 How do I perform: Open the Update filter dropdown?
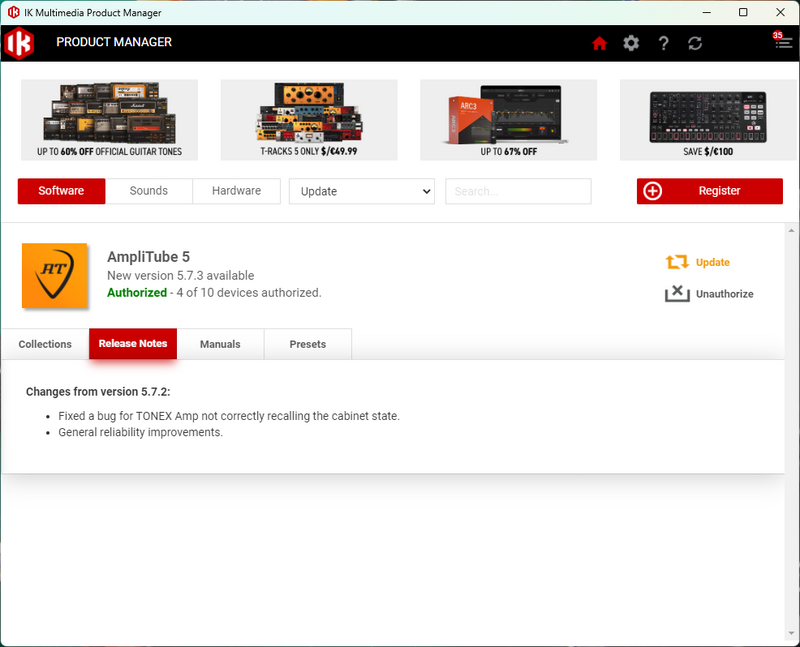click(362, 191)
